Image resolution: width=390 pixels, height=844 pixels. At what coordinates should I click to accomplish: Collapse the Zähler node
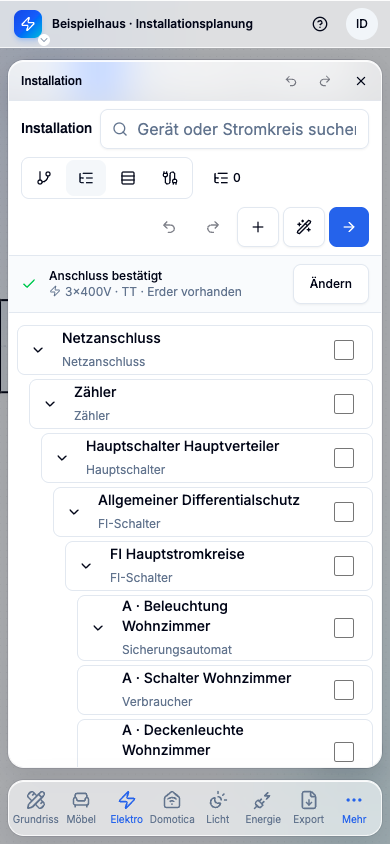coord(50,404)
